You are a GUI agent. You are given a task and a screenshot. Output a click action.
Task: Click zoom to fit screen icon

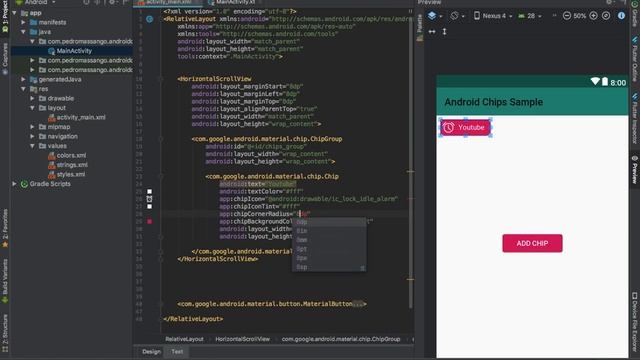pyautogui.click(x=606, y=16)
